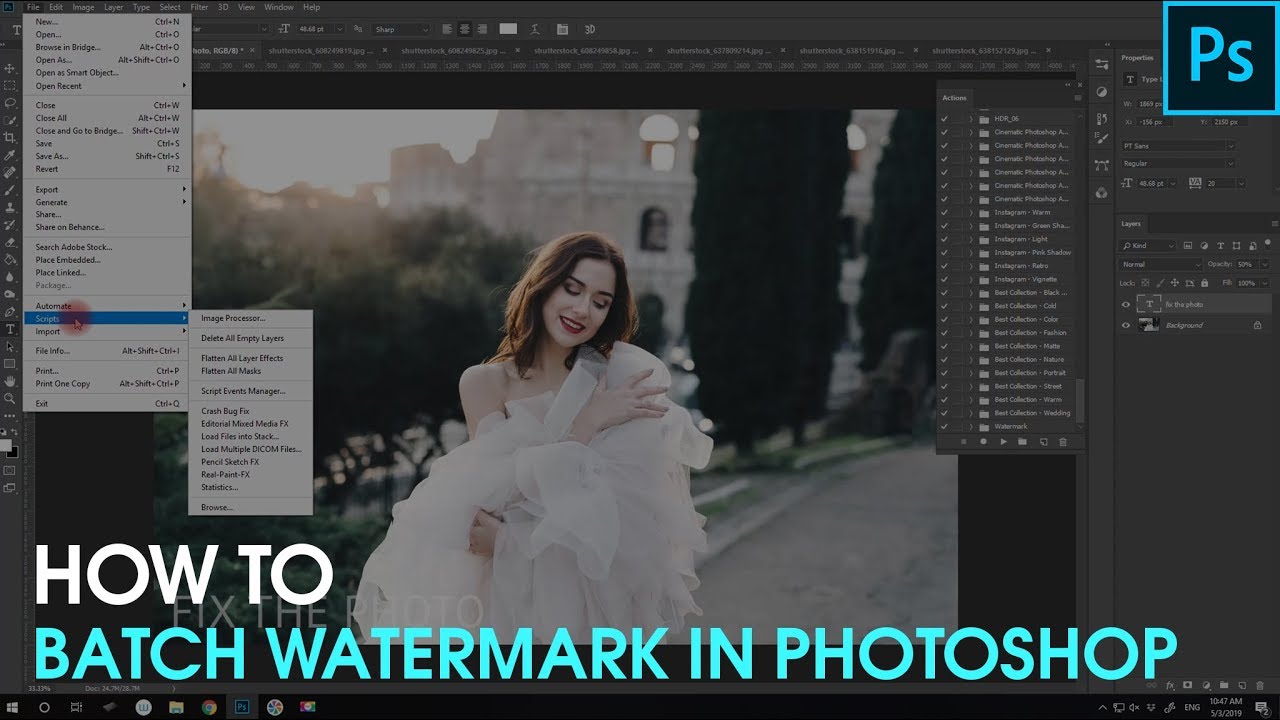Delete selected action with trash icon
This screenshot has height=720, width=1280.
click(x=1062, y=441)
